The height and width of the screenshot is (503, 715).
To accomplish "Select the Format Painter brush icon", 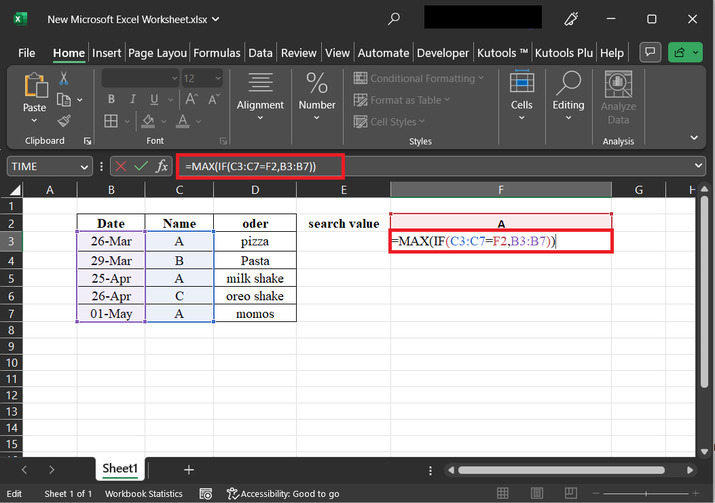I will click(64, 120).
